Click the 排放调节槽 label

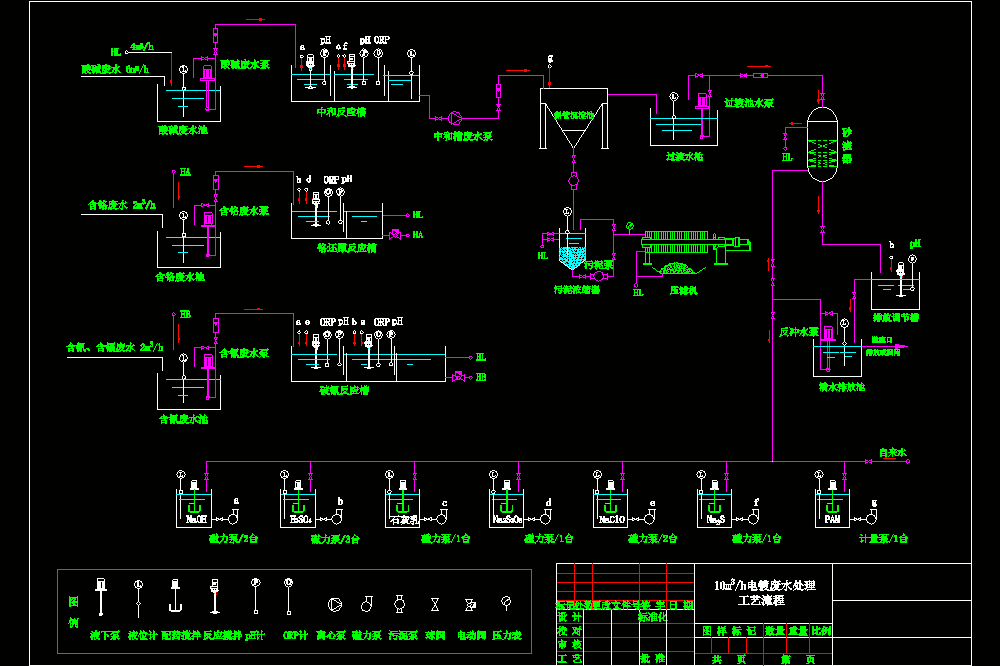click(x=895, y=318)
